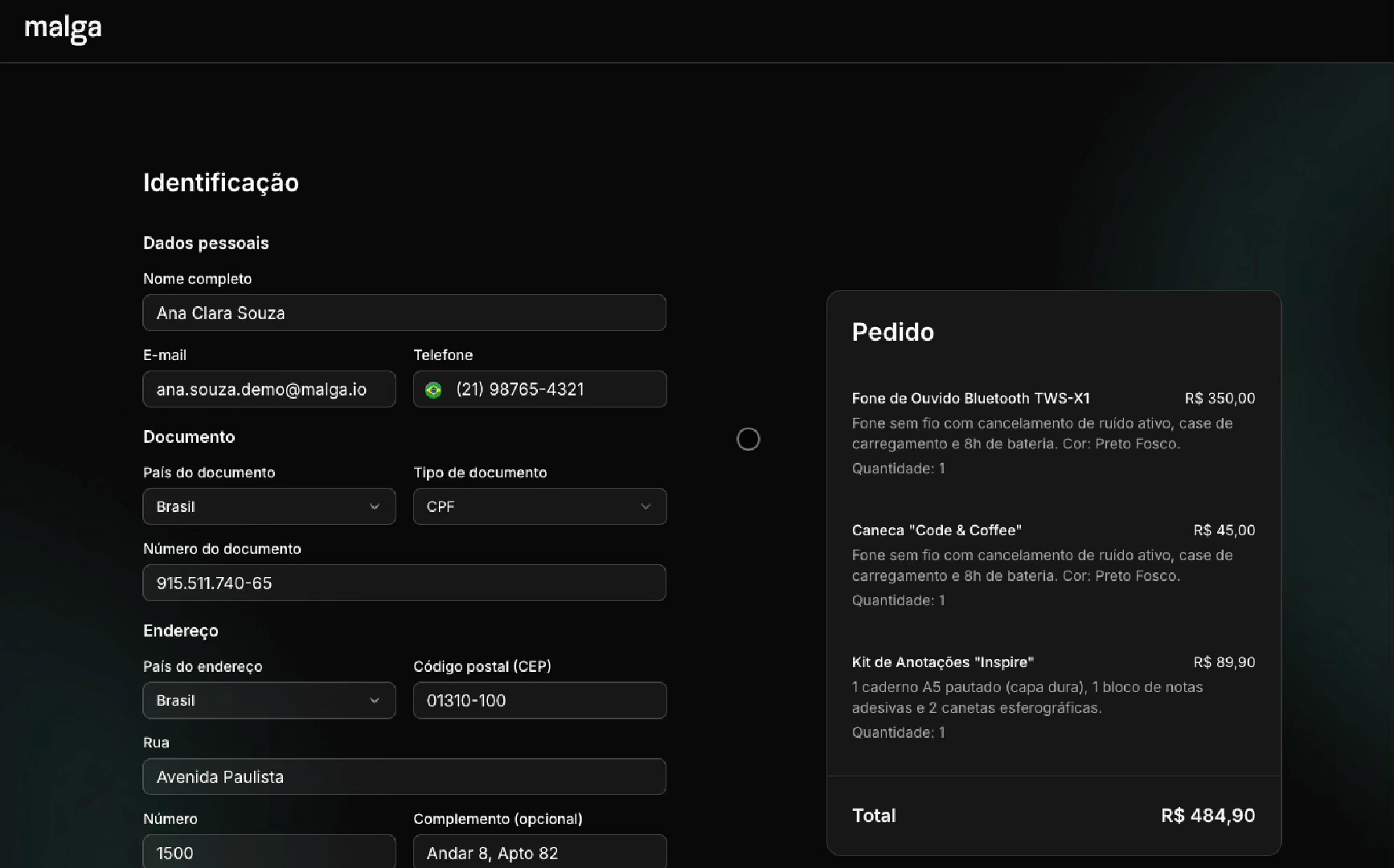The height and width of the screenshot is (868, 1394).
Task: Click the Código postal (CEP) field
Action: point(539,700)
